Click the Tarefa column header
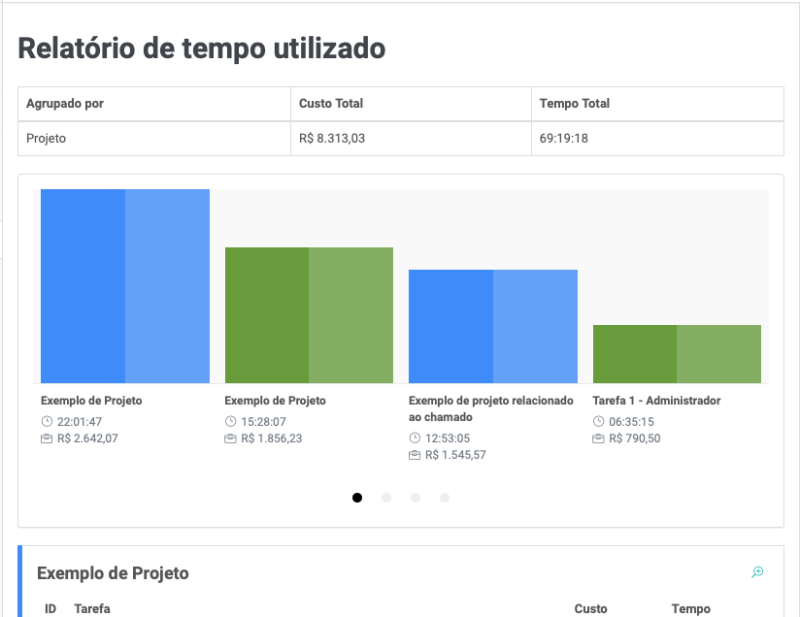This screenshot has width=800, height=617. (92, 609)
